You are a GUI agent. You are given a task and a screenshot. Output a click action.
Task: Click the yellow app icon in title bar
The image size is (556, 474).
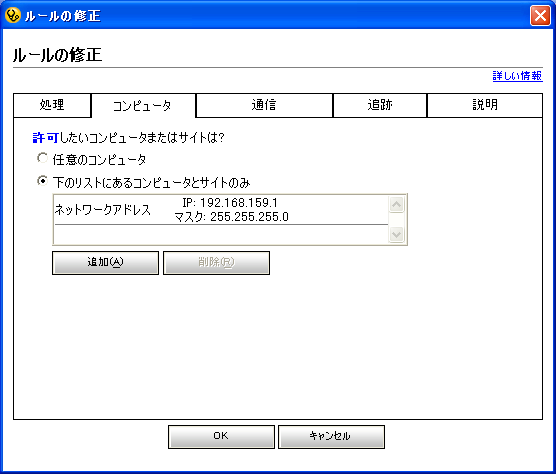coord(13,16)
